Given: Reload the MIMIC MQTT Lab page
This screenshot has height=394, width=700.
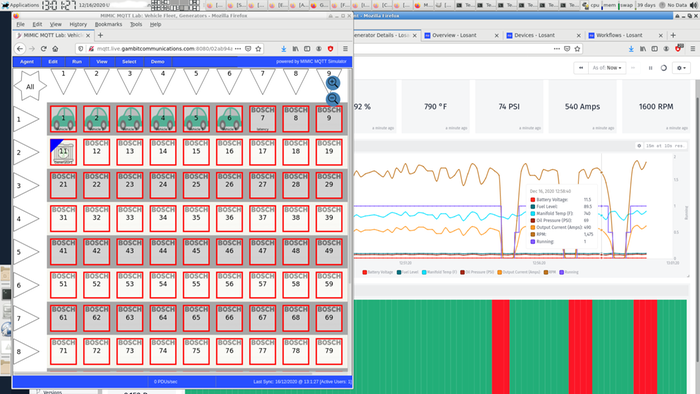Looking at the screenshot, I should pos(43,49).
